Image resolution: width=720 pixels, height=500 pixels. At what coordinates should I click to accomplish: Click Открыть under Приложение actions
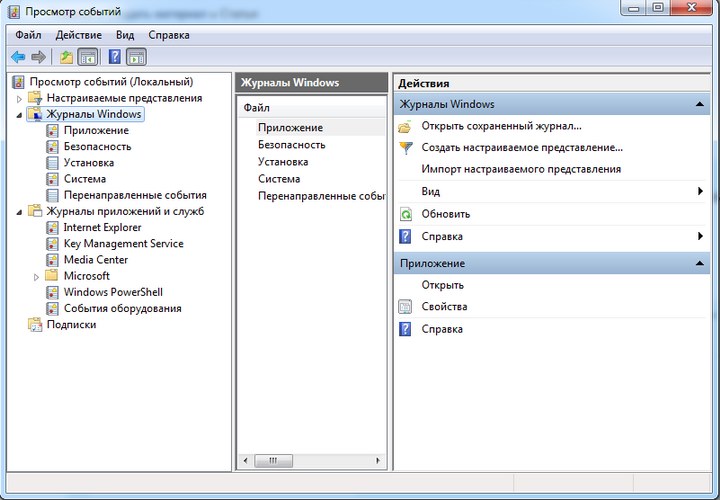point(443,285)
